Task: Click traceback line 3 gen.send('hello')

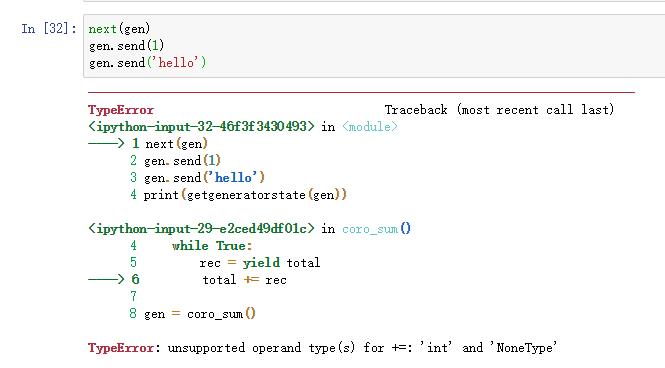Action: pos(197,178)
